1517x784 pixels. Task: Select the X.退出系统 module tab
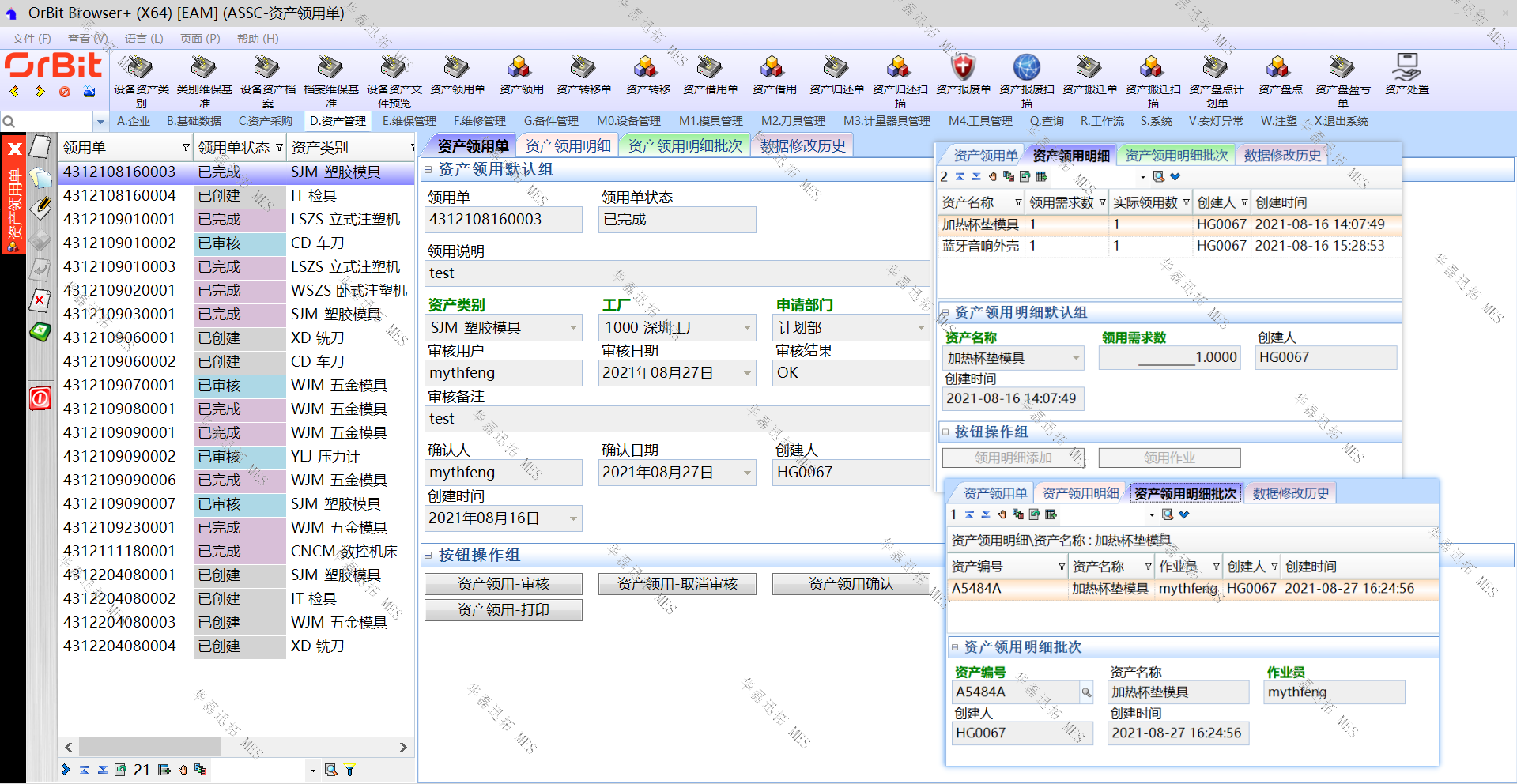click(1341, 121)
